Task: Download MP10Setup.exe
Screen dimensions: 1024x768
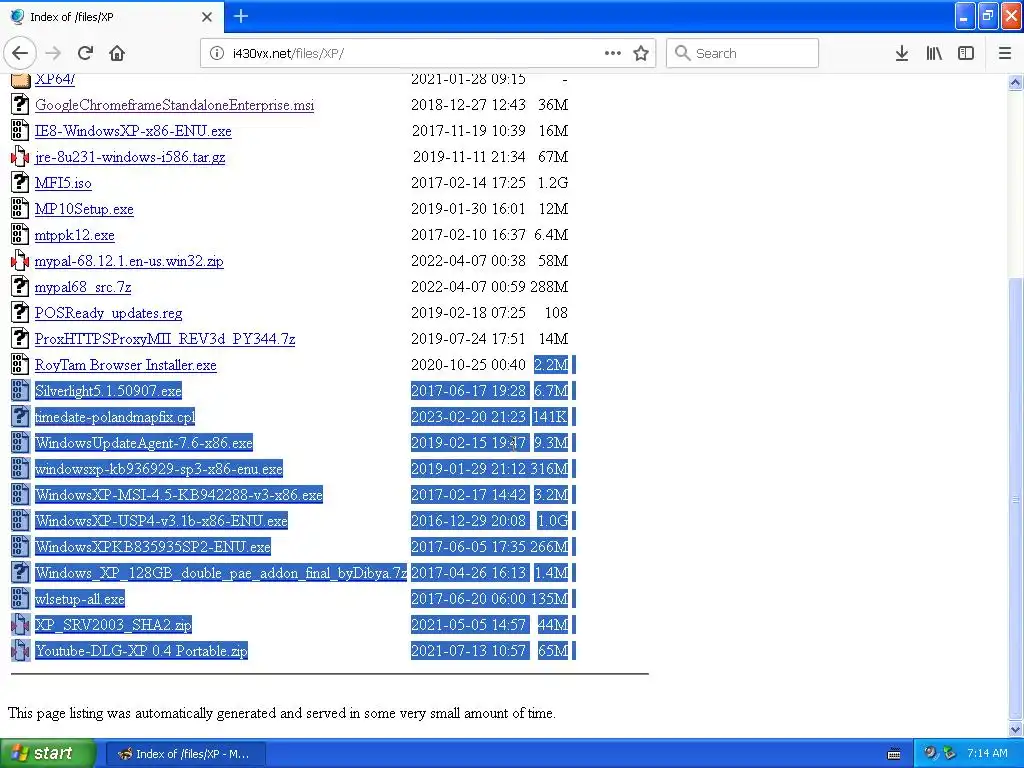Action: 84,209
